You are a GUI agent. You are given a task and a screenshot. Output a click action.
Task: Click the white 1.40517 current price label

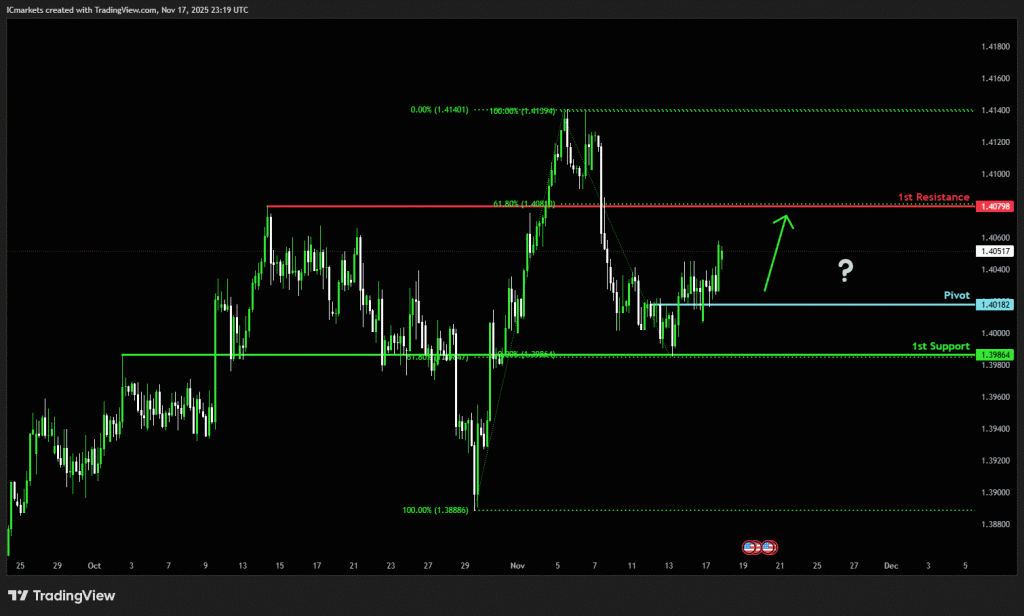point(996,252)
